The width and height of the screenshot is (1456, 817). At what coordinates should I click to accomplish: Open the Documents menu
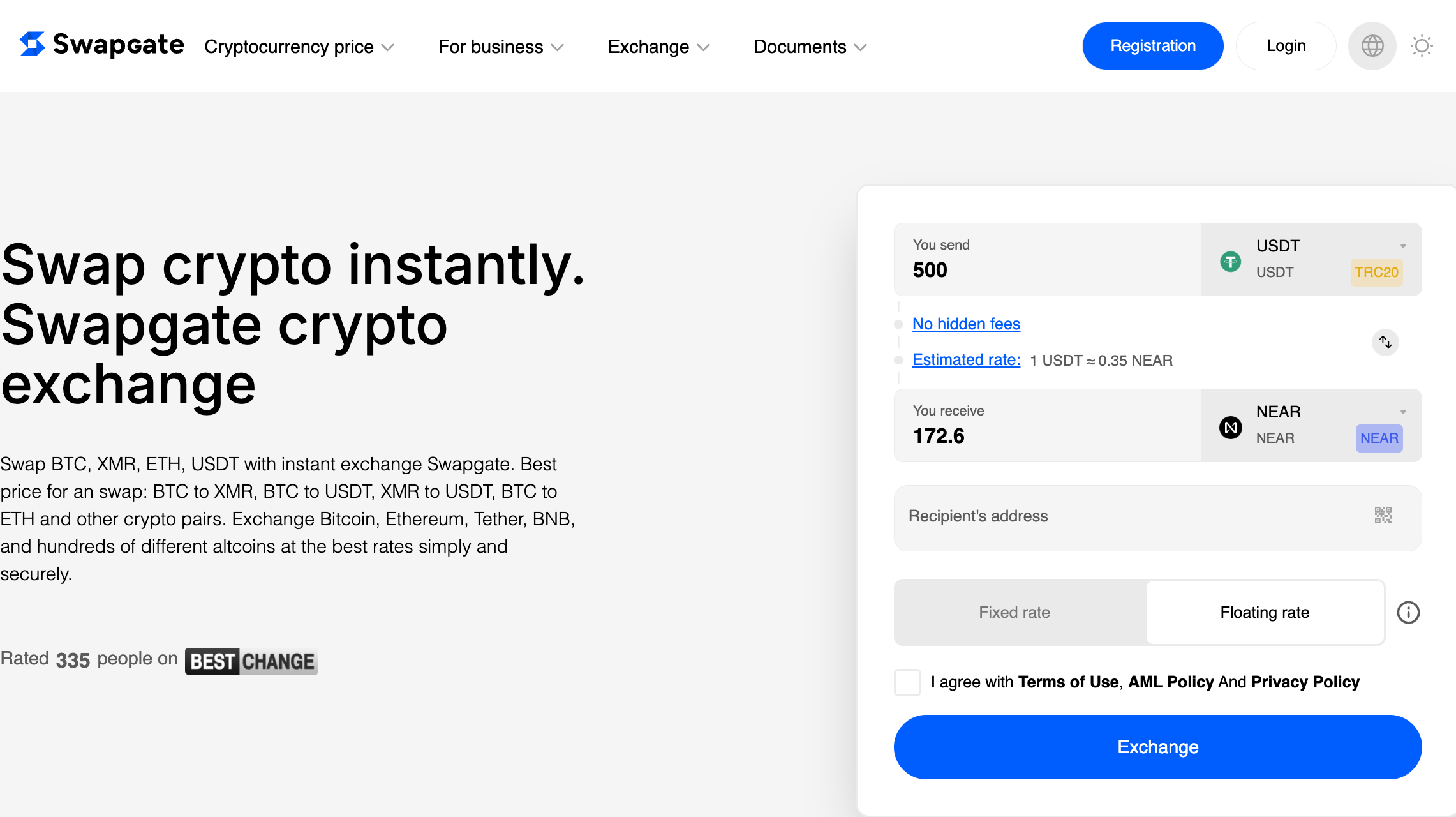(x=810, y=47)
